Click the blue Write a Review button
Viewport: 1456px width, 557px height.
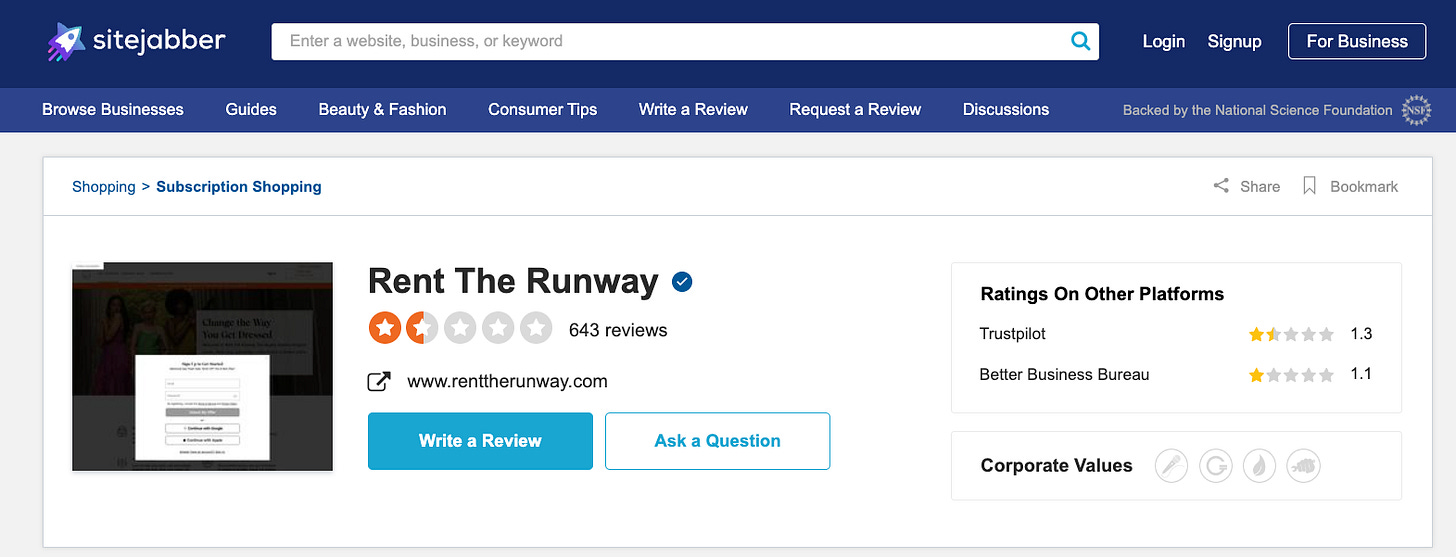(x=480, y=441)
